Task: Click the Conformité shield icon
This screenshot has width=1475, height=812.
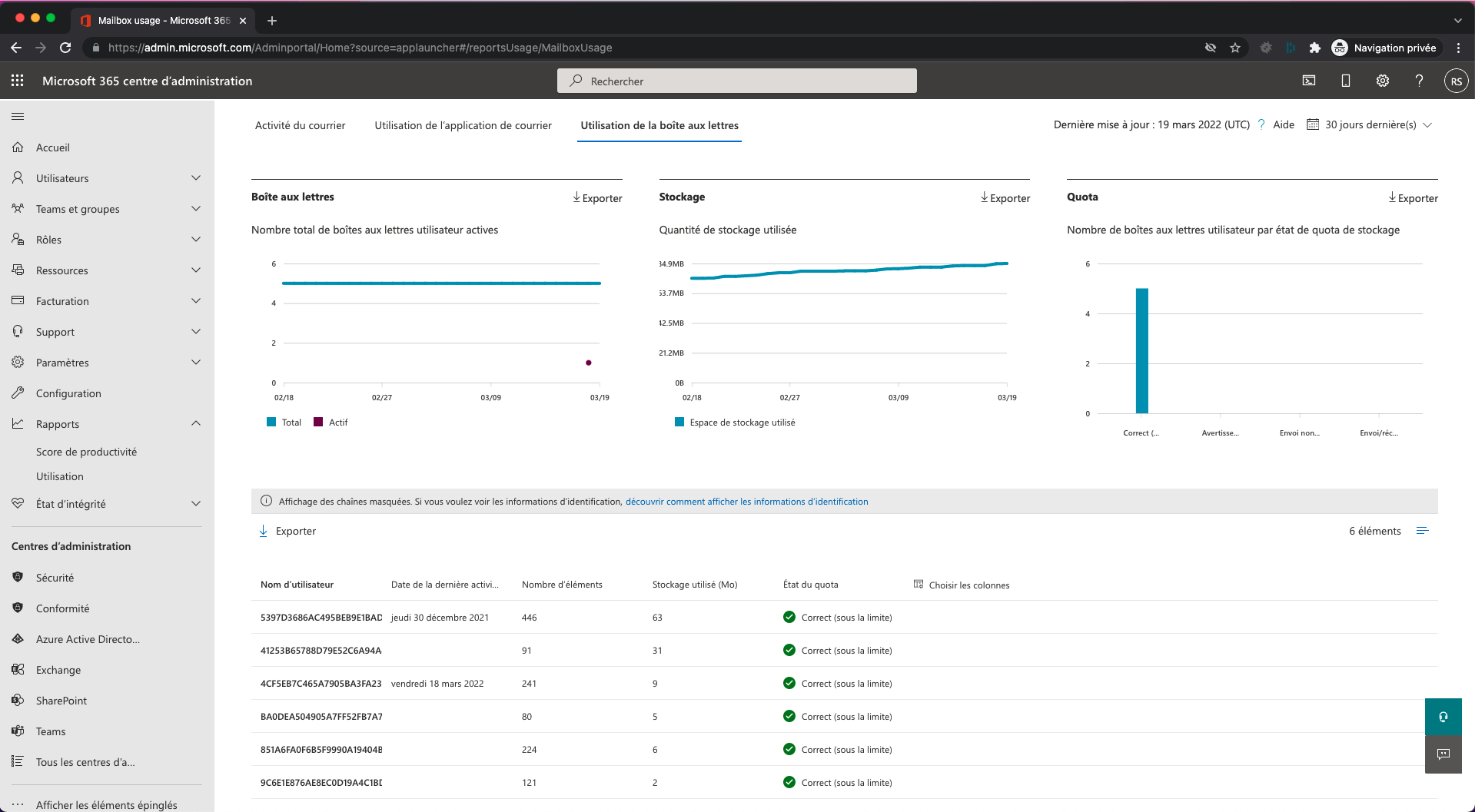Action: point(18,608)
